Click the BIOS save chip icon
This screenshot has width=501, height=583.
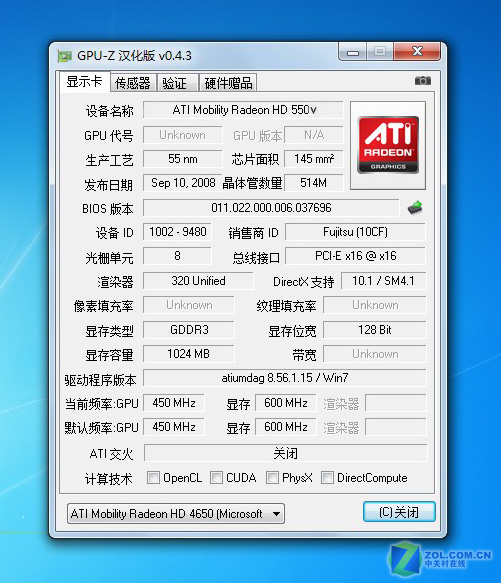pyautogui.click(x=415, y=207)
